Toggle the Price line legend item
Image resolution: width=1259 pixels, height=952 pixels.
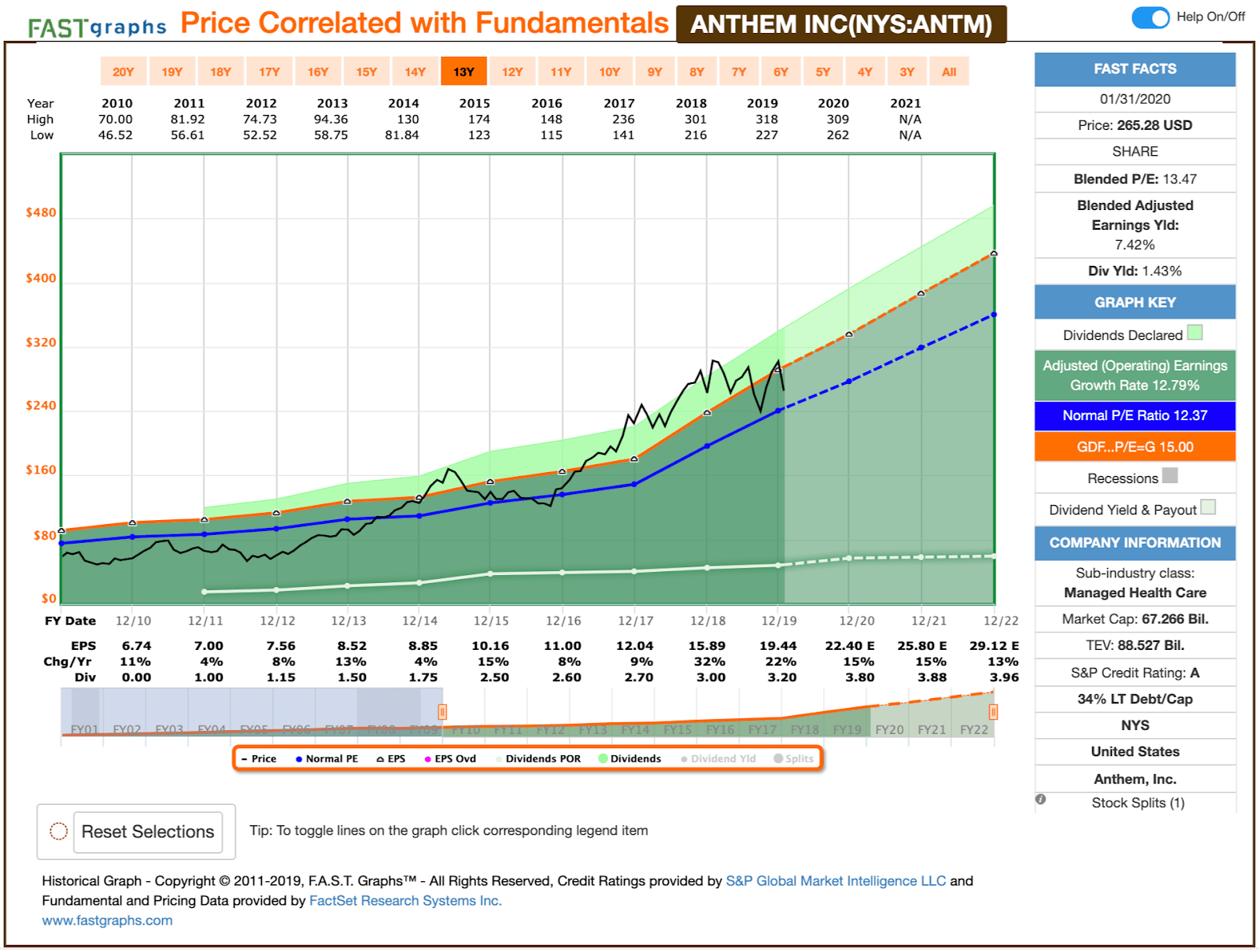259,758
